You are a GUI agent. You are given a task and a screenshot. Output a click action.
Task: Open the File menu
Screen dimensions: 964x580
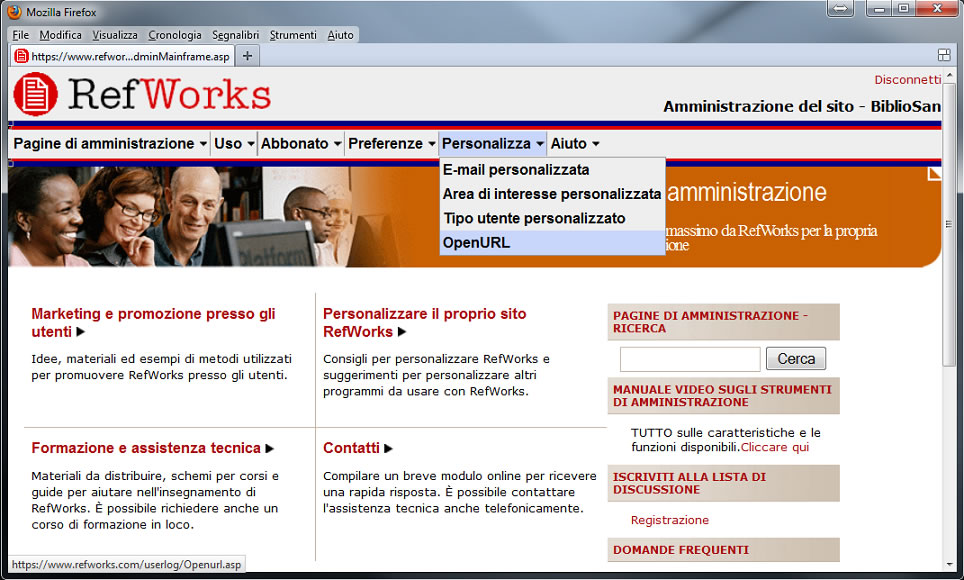(x=20, y=35)
